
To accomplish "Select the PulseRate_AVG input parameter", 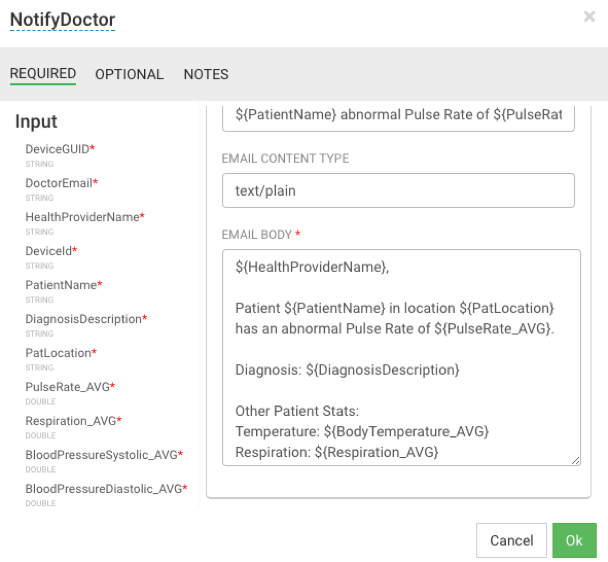I will coord(67,387).
